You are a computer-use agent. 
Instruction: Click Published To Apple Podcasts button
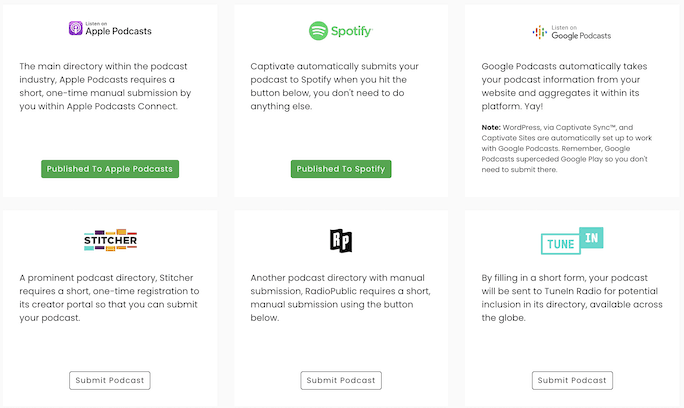(x=110, y=169)
